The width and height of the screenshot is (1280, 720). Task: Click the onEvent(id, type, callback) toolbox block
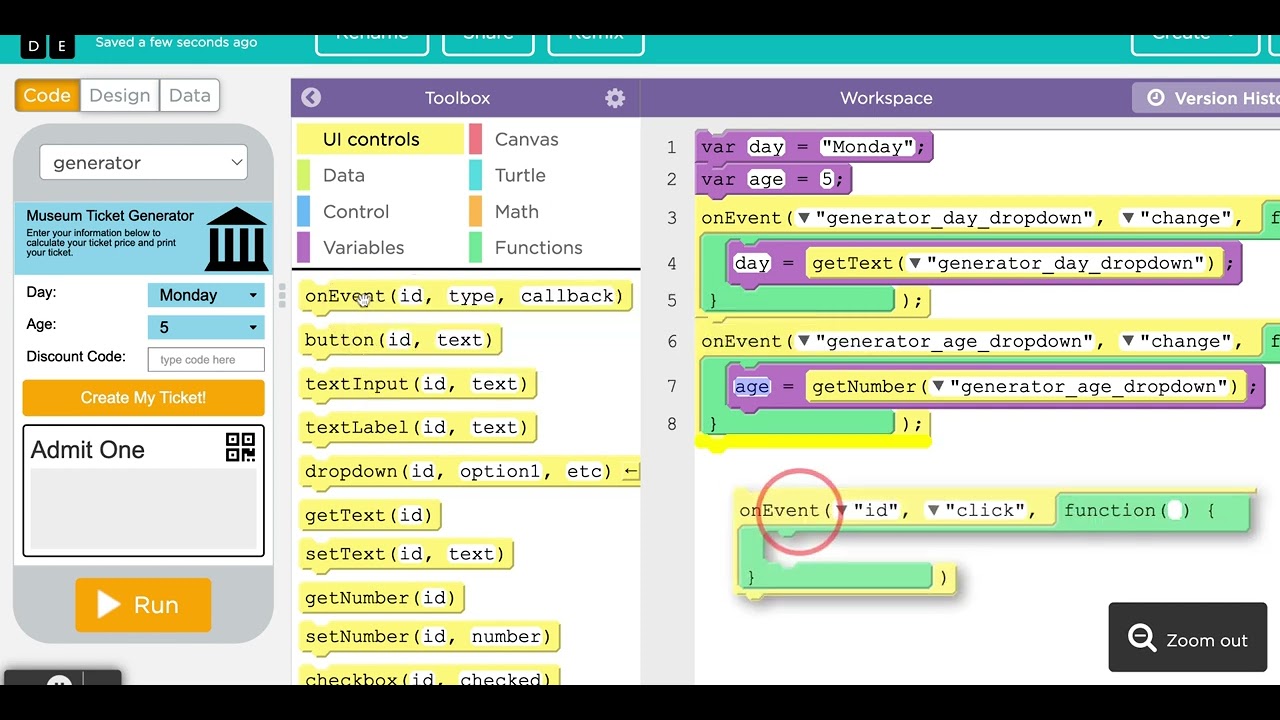click(465, 296)
